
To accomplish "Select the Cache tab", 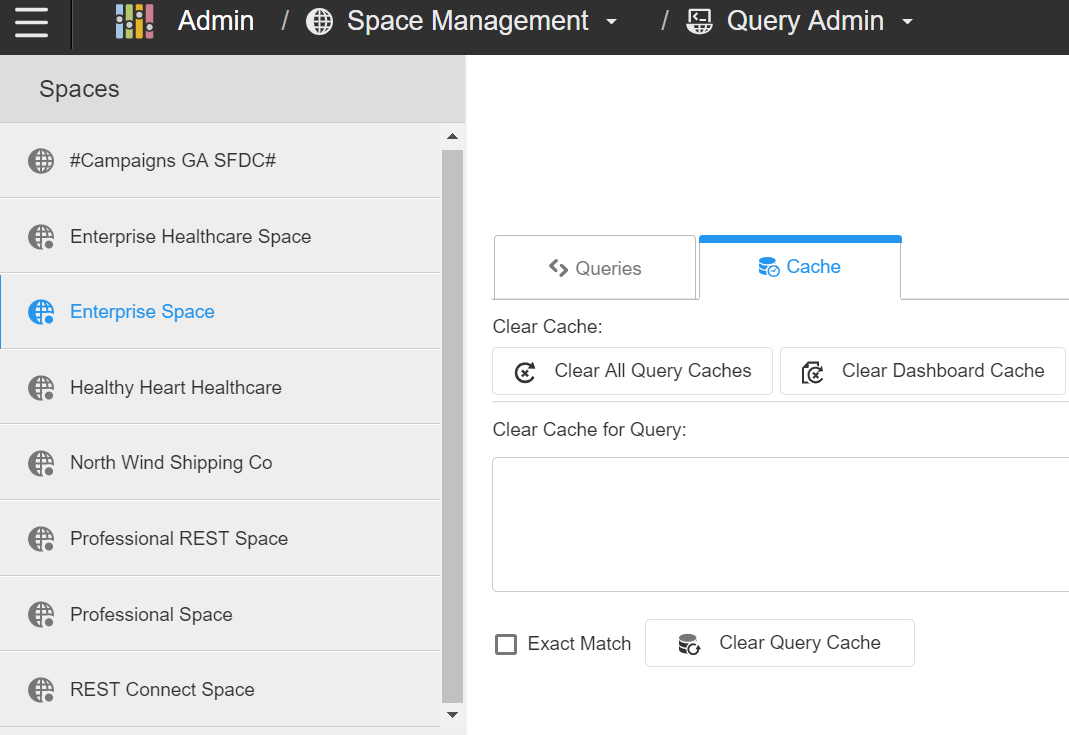I will click(x=800, y=267).
